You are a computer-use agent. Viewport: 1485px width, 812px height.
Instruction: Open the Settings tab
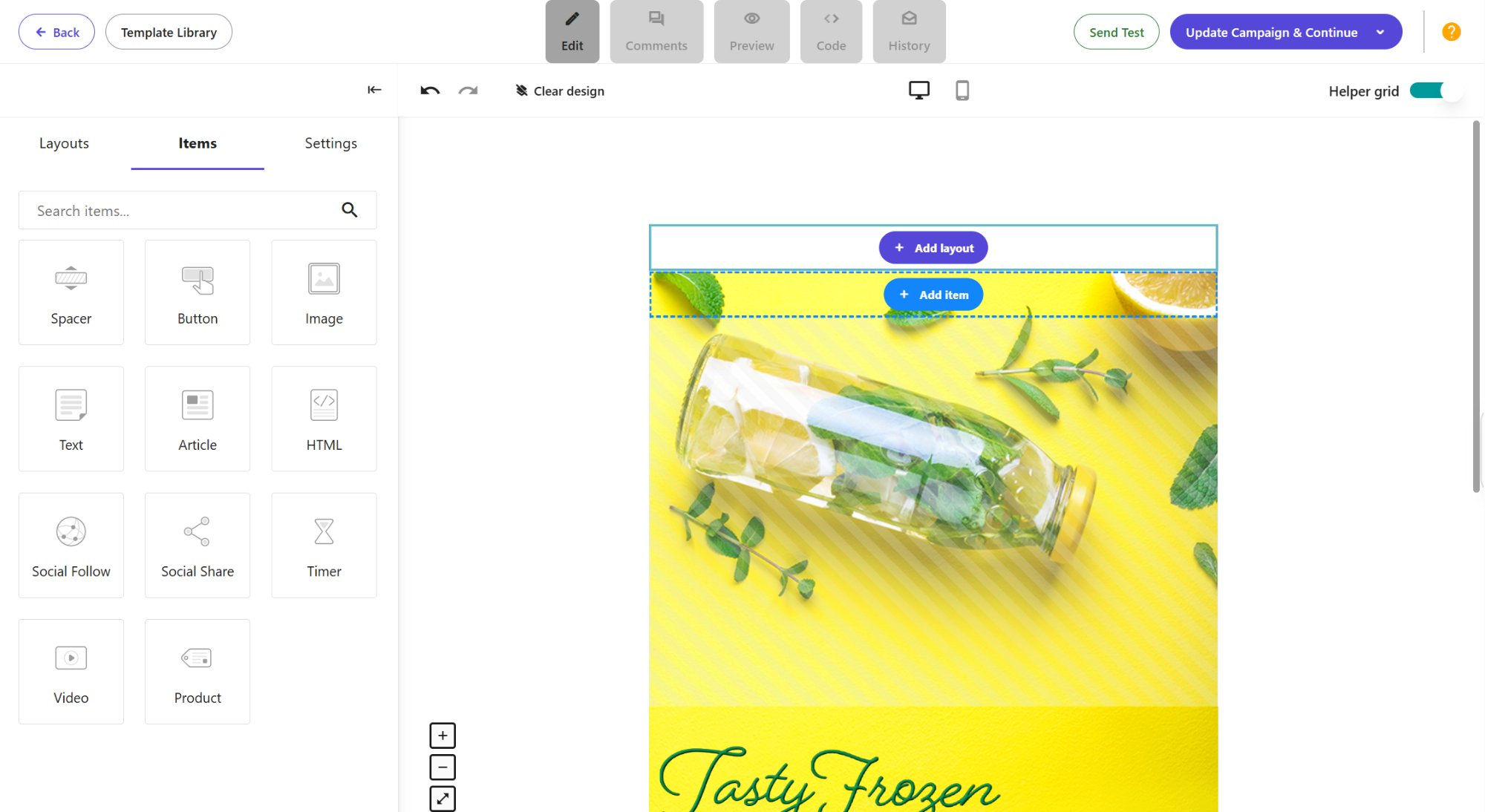330,143
